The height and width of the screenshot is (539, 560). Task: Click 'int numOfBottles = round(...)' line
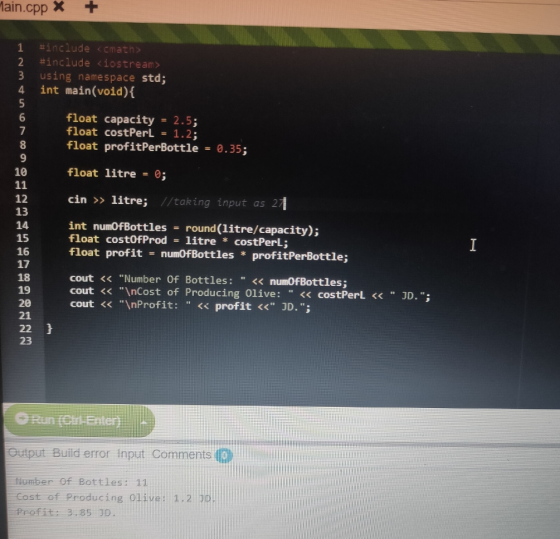point(194,229)
